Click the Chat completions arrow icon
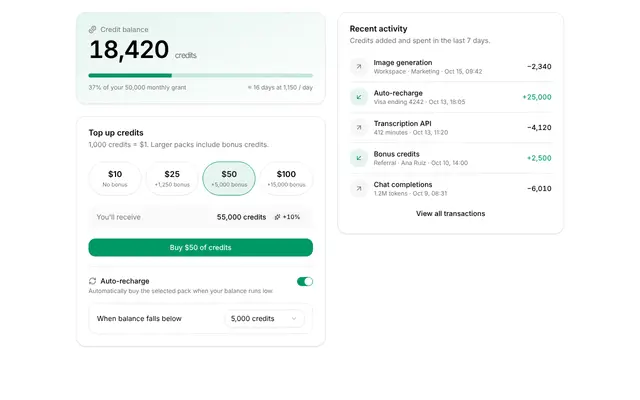The image size is (640, 400). tap(359, 189)
